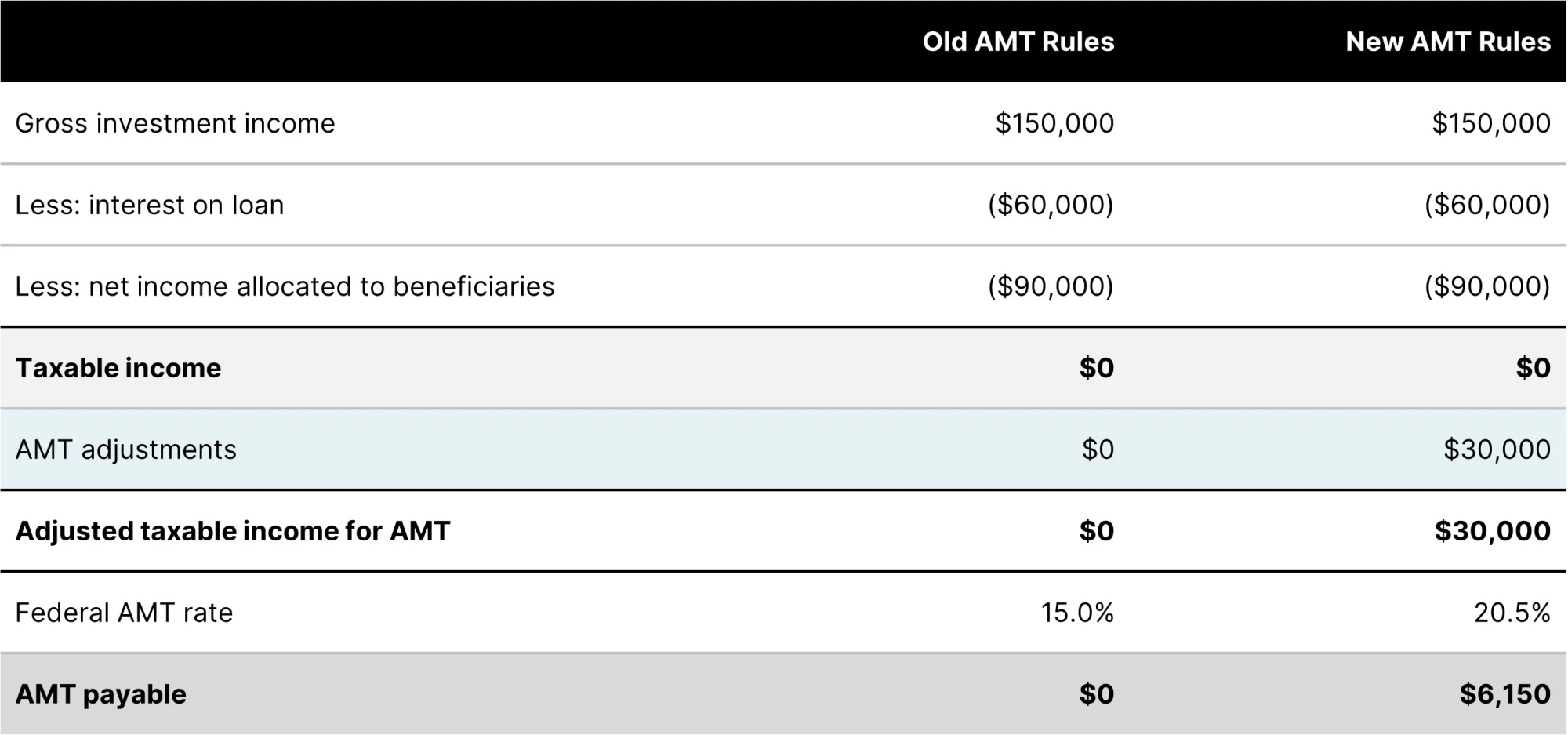Select ($60,000) under Old AMT Rules
The width and height of the screenshot is (1568, 735).
click(x=1051, y=205)
